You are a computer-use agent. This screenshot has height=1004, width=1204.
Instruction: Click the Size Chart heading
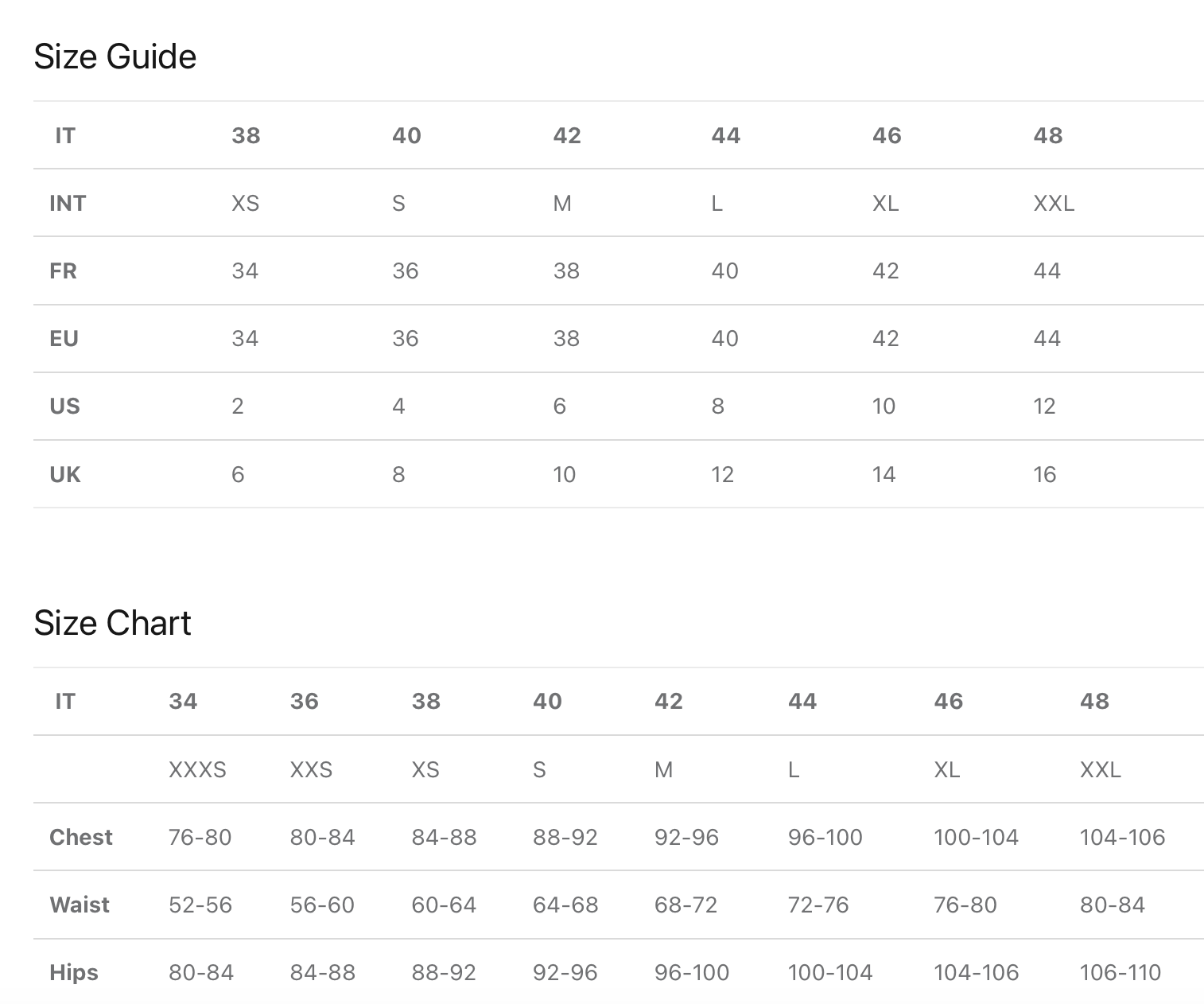coord(112,623)
